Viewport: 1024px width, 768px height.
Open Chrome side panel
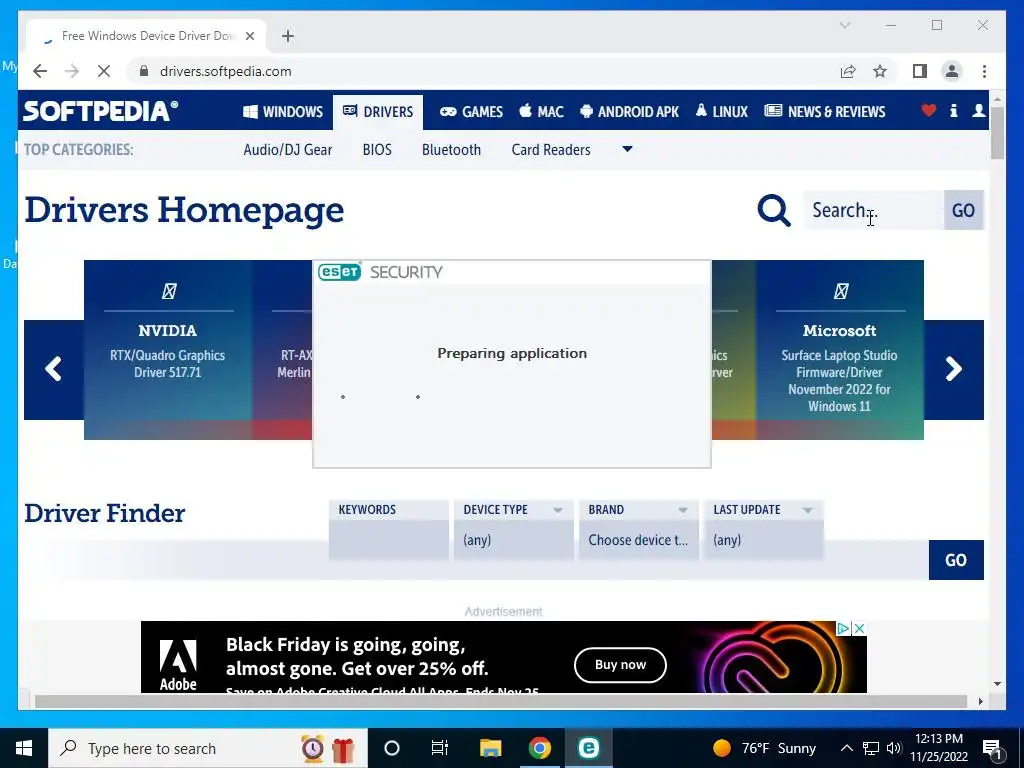pyautogui.click(x=920, y=71)
